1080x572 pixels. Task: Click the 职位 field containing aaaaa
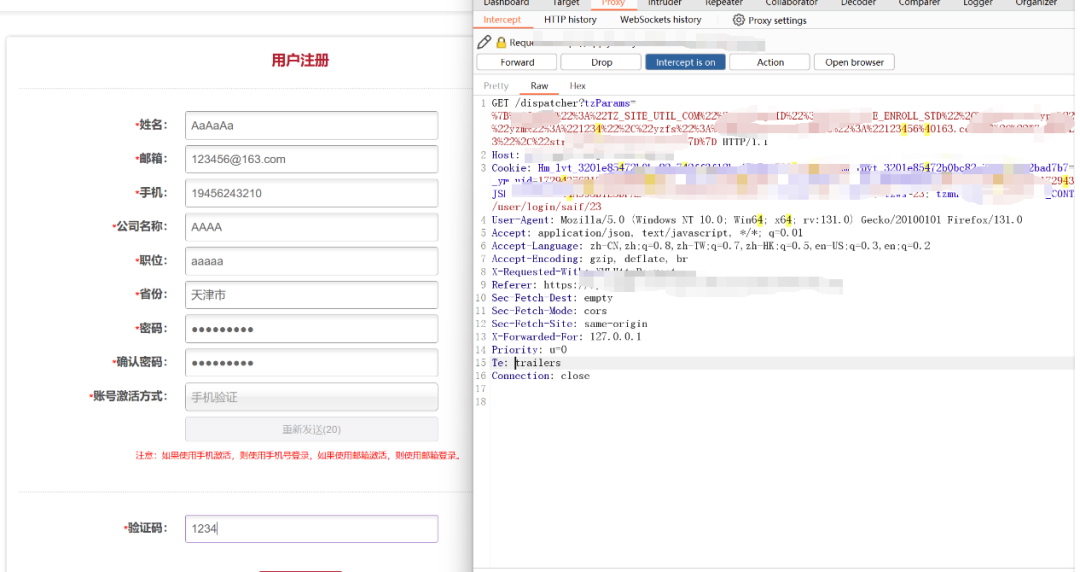[311, 261]
